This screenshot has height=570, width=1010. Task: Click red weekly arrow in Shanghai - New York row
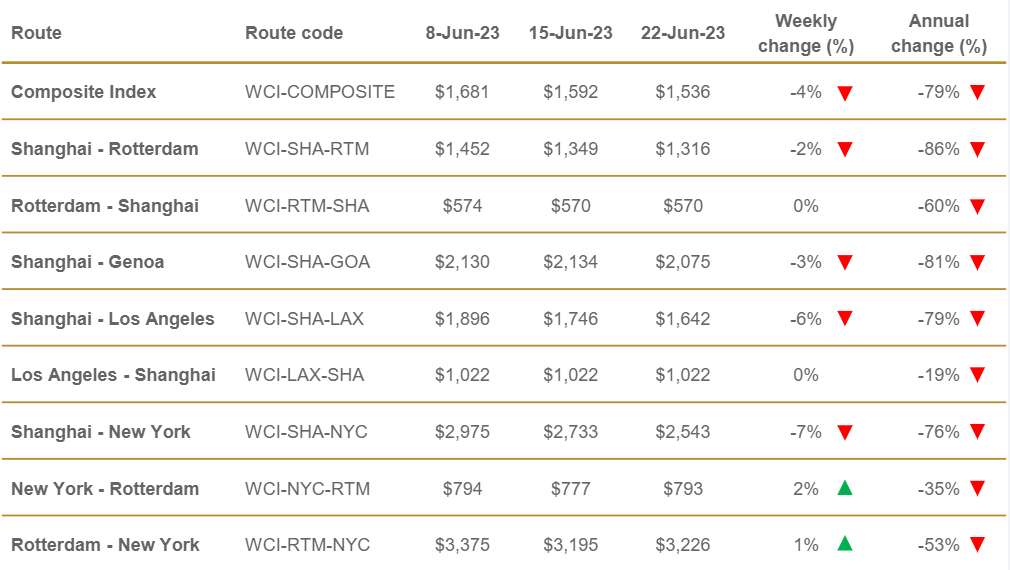(845, 432)
